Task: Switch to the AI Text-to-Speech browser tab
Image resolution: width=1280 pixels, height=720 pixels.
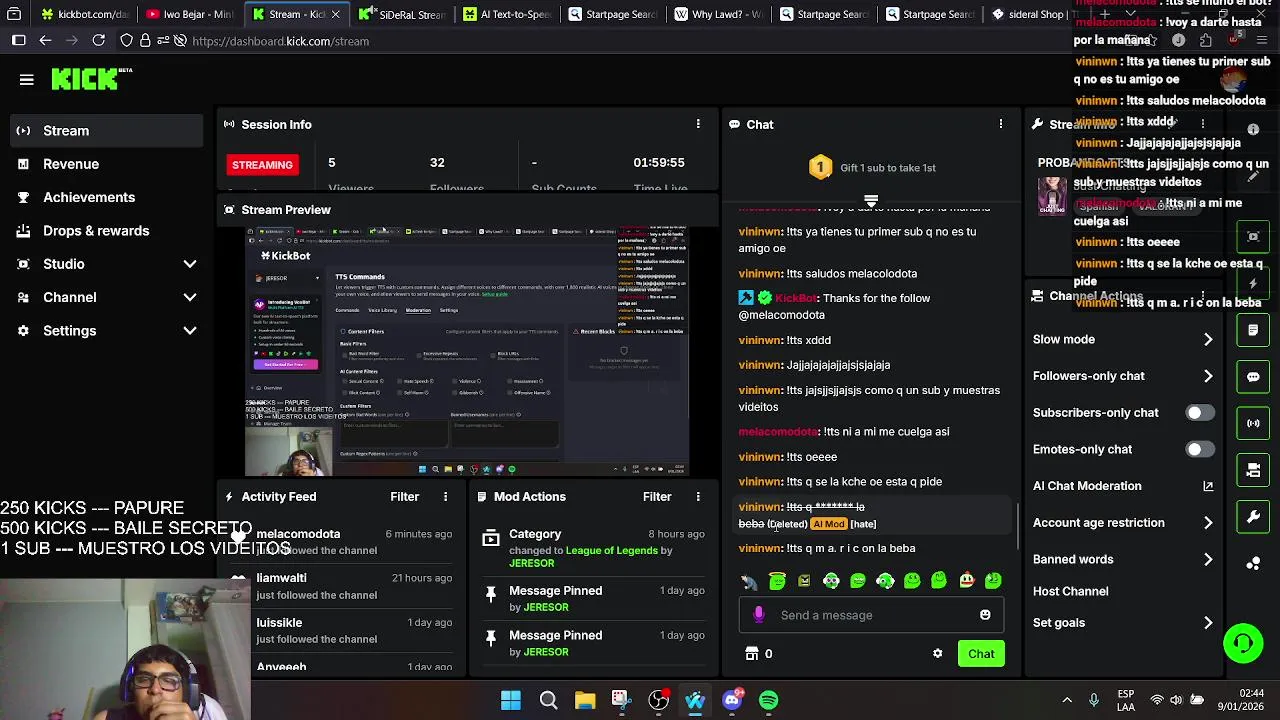Action: click(x=507, y=14)
